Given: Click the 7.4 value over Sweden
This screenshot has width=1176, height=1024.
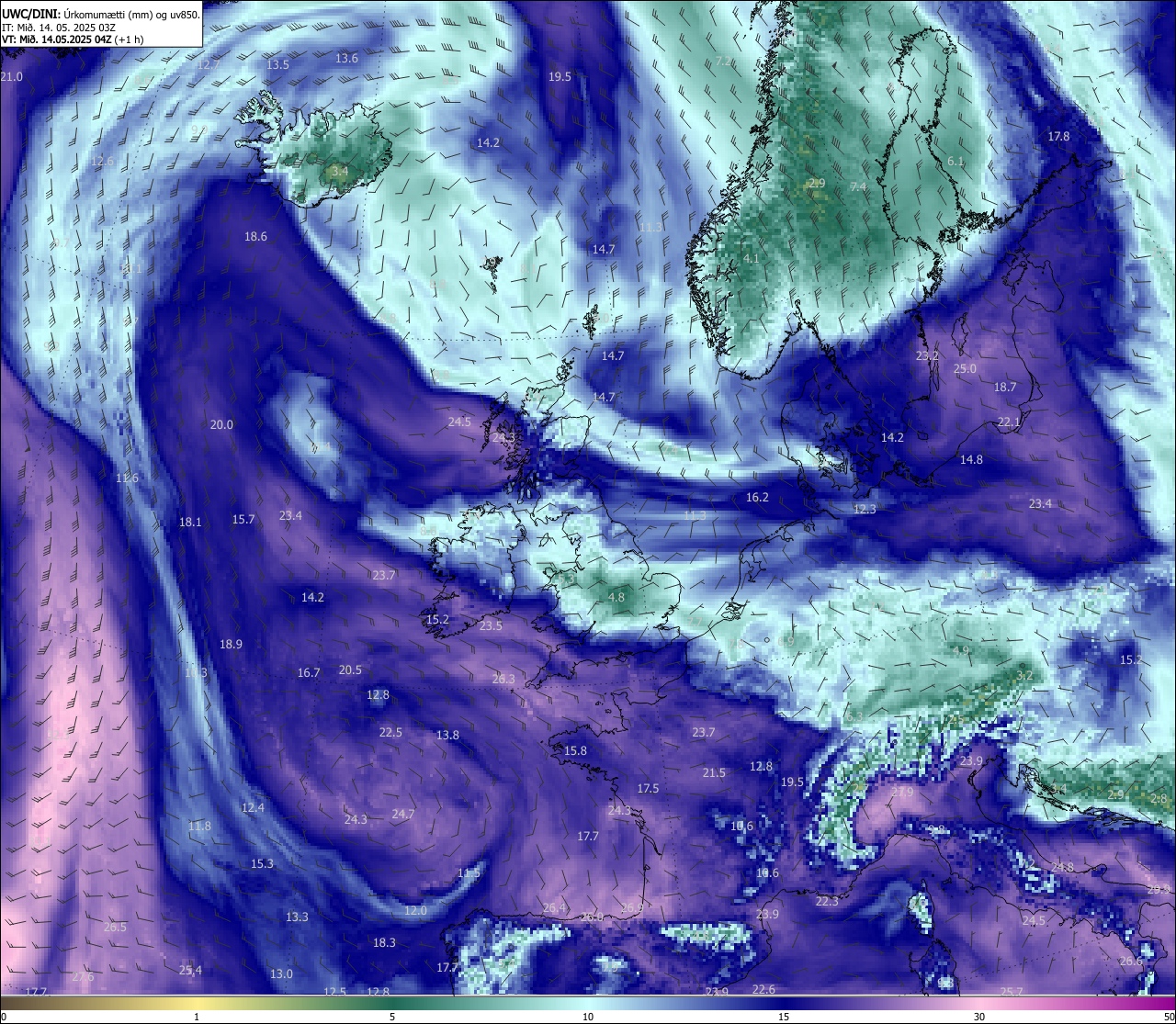Looking at the screenshot, I should pos(858,187).
